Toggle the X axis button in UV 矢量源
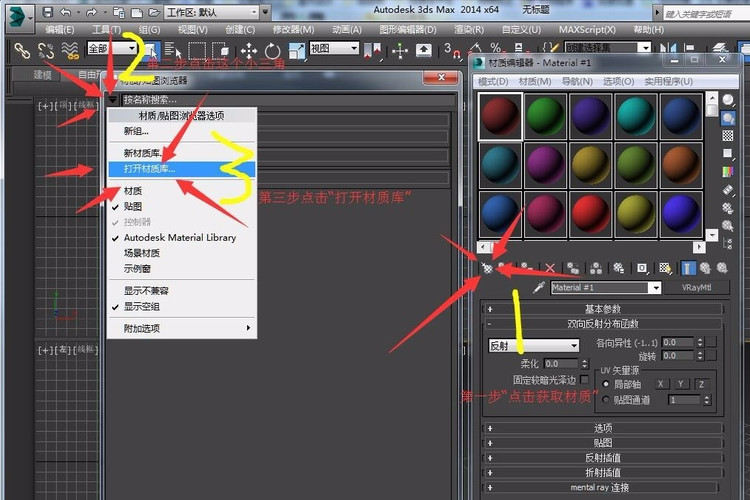Screen dimensions: 750x500 [661, 384]
